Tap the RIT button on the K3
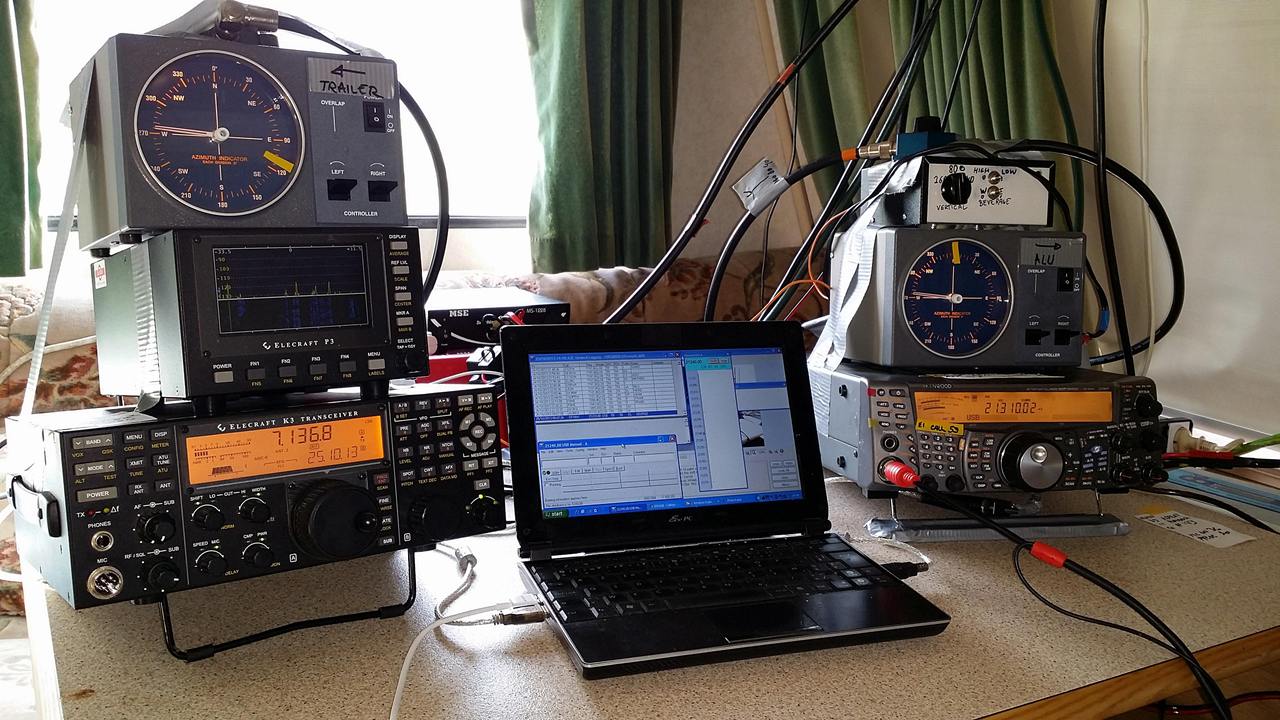 (x=470, y=465)
